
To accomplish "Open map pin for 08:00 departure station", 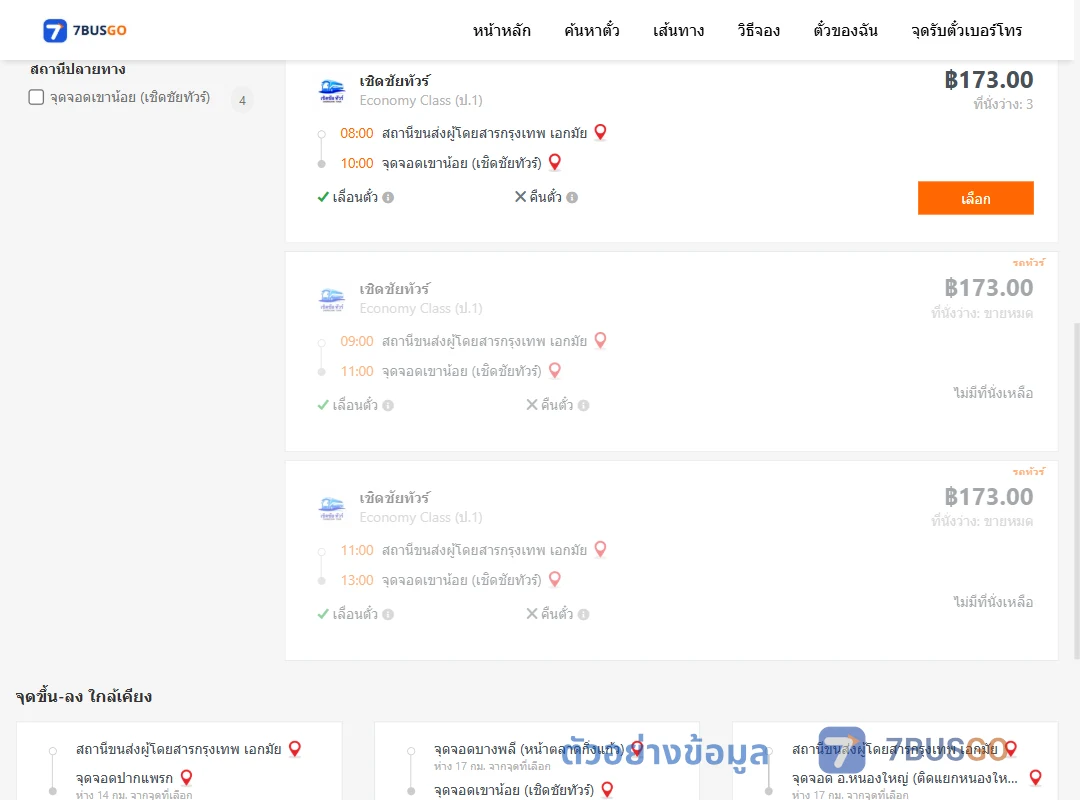I will (x=601, y=132).
